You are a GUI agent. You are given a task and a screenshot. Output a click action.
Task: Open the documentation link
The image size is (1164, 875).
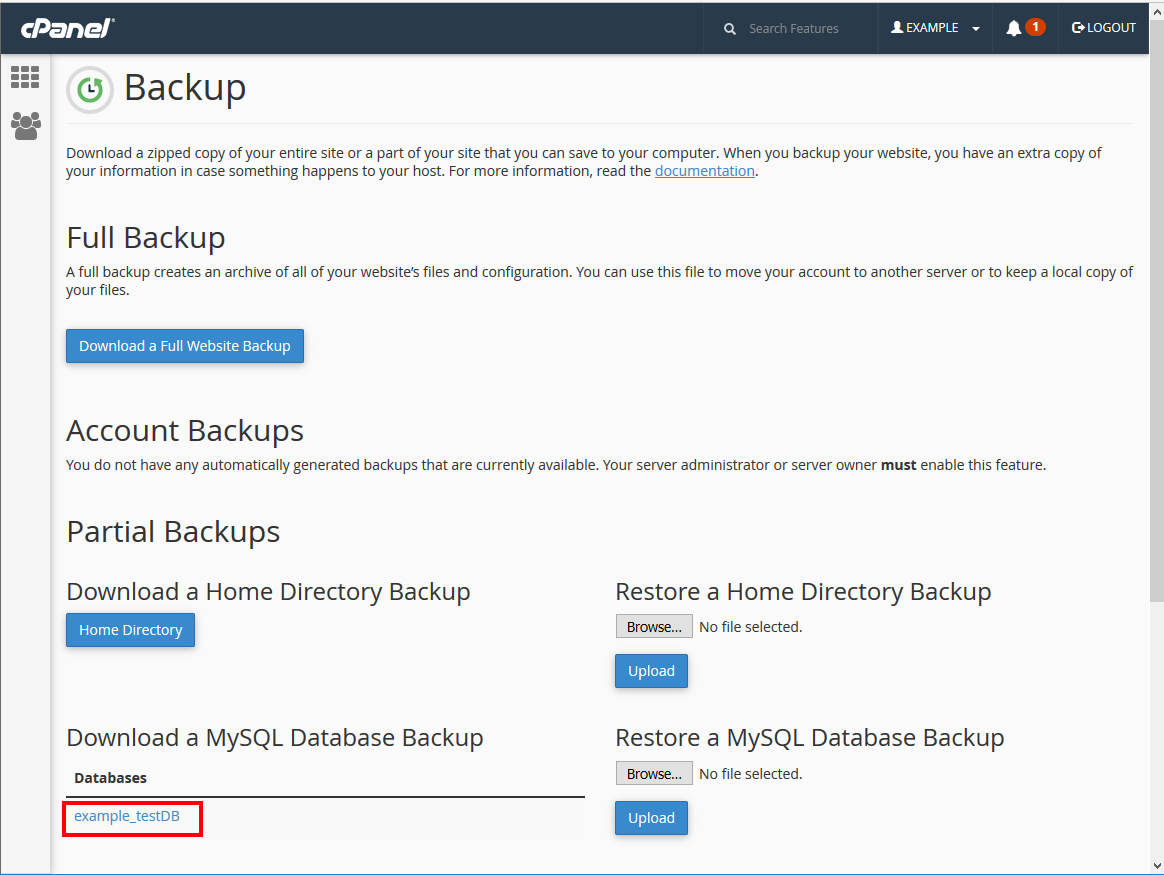(x=704, y=171)
